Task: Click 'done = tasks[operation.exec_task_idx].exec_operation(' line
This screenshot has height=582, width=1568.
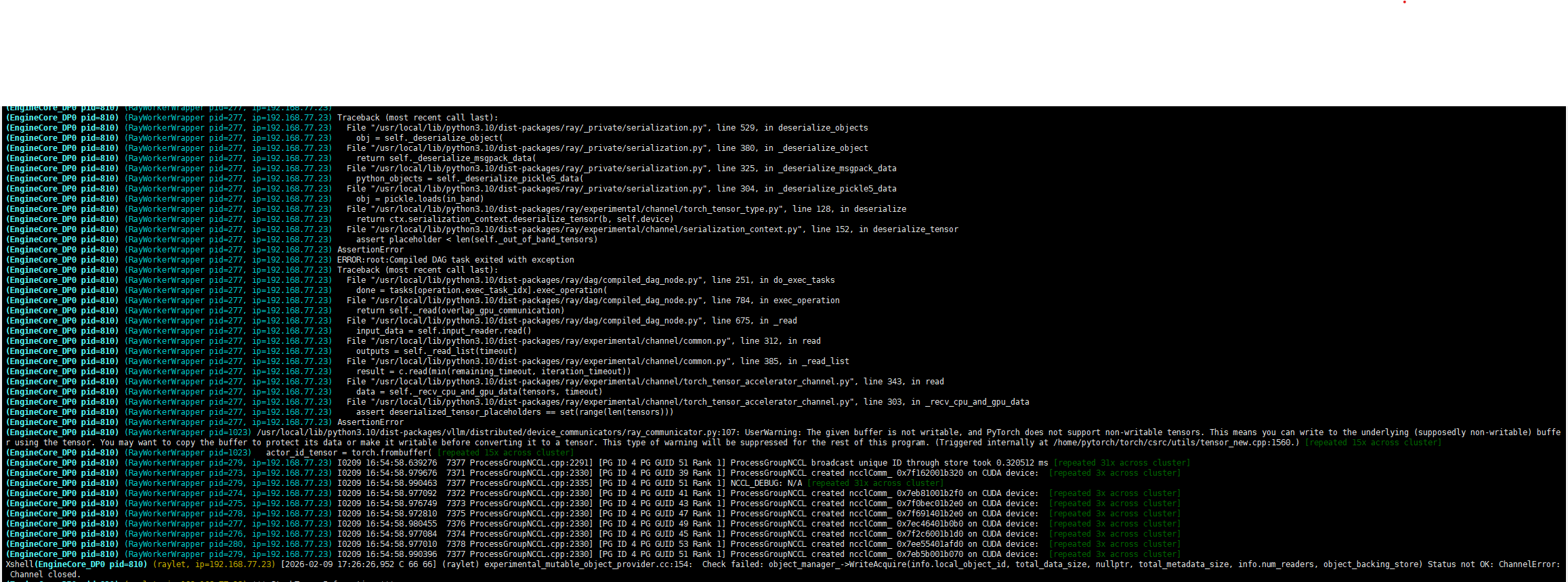Action: 482,290
